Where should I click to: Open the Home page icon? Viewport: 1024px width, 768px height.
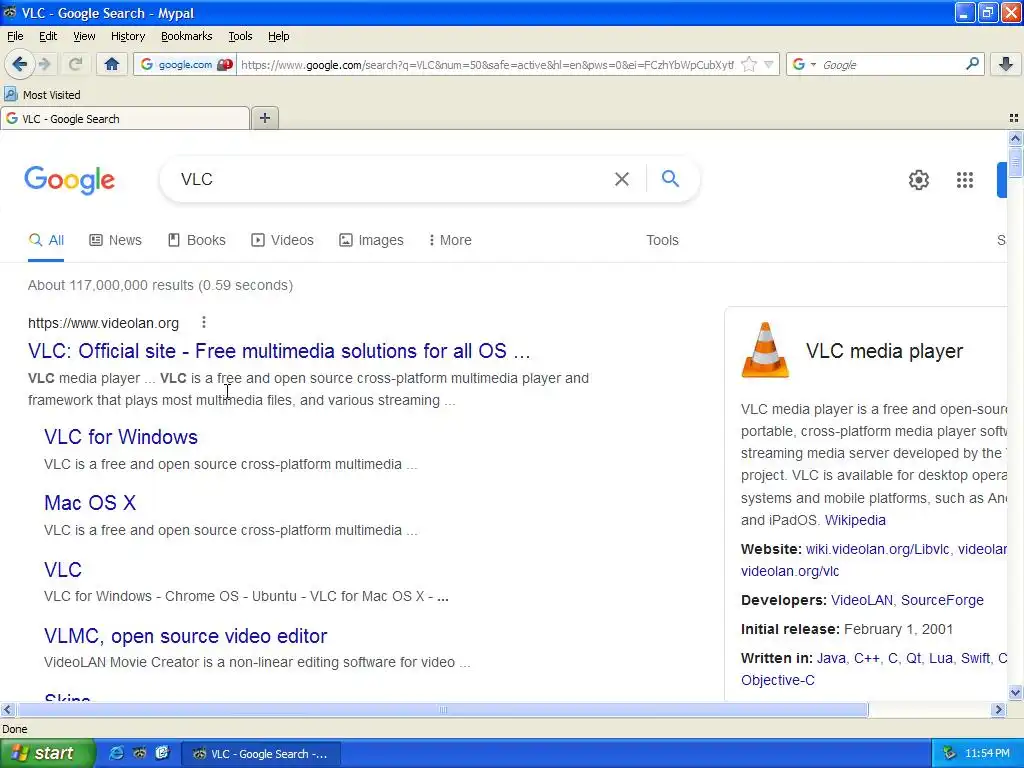click(112, 64)
